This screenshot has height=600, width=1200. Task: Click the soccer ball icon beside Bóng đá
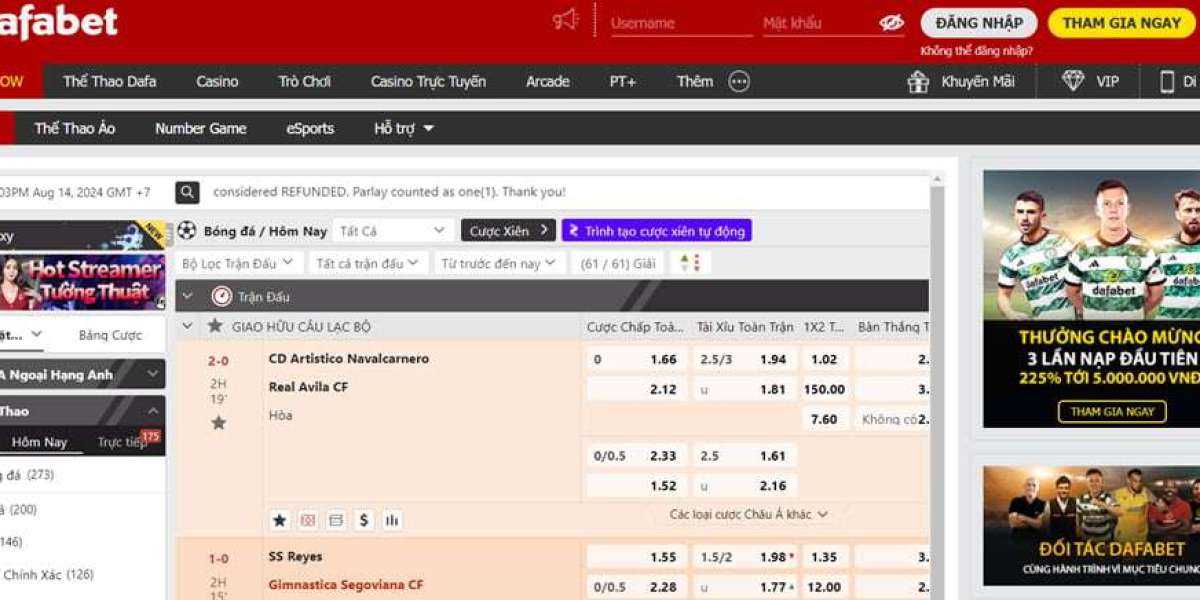coord(187,231)
